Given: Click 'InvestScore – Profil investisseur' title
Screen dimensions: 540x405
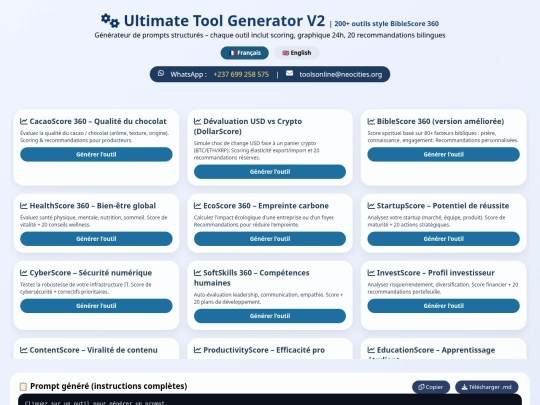Looking at the screenshot, I should point(436,273).
